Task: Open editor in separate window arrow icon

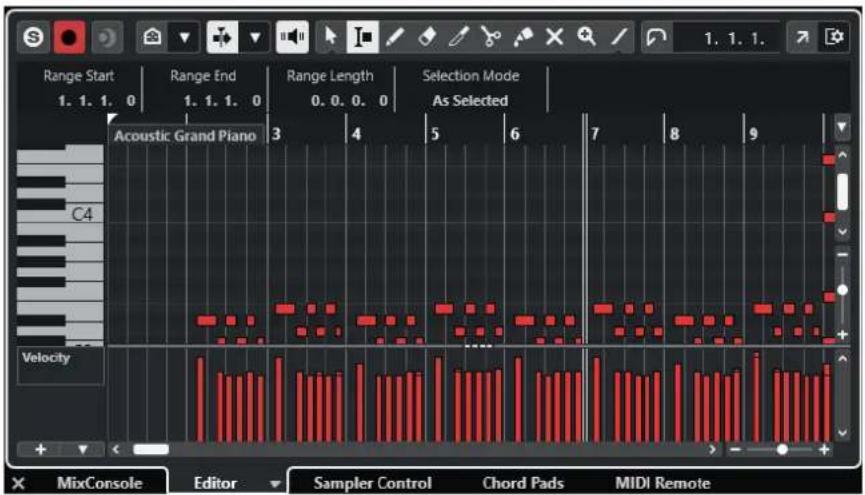Action: 802,38
